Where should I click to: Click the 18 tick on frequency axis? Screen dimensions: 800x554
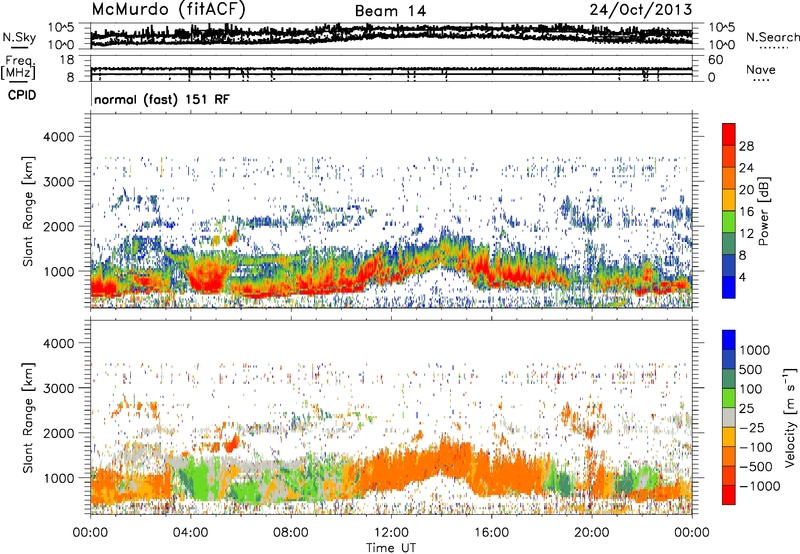click(67, 60)
